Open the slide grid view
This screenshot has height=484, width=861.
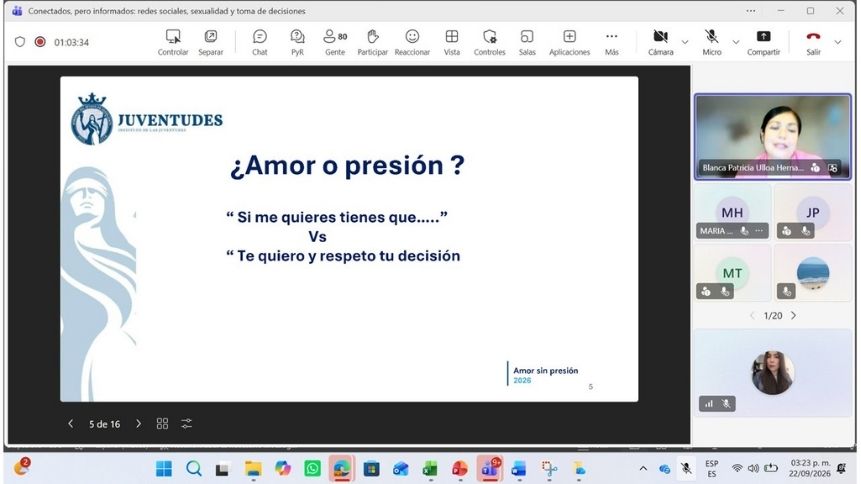(x=162, y=424)
